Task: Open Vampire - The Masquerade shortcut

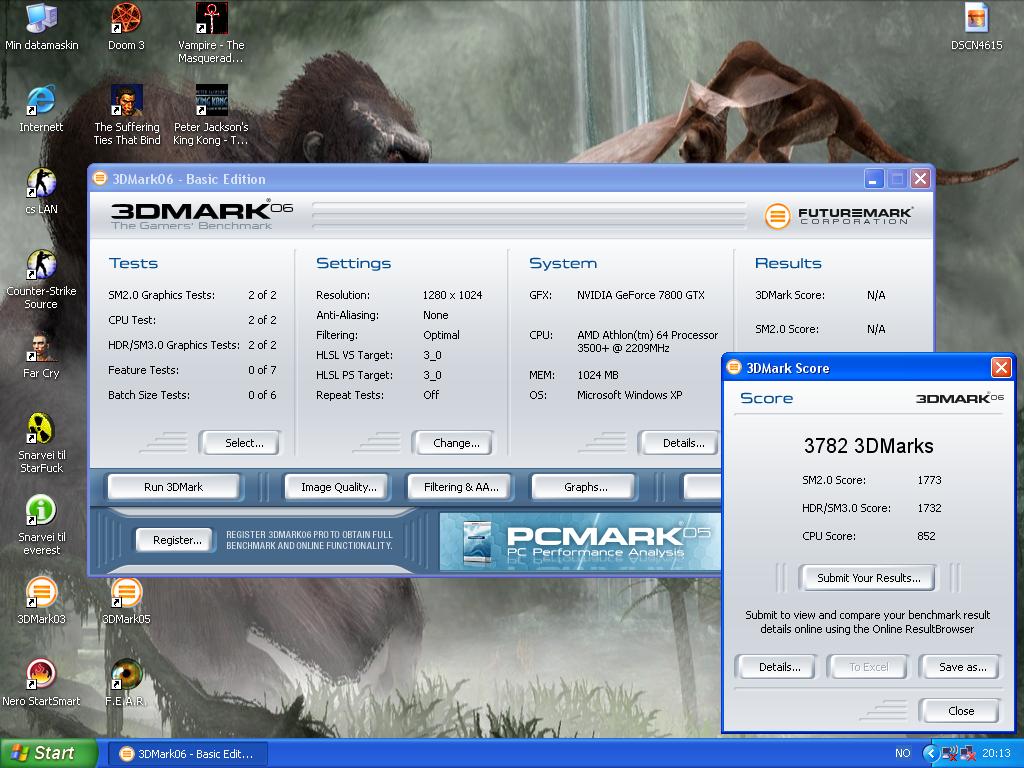Action: (x=211, y=33)
